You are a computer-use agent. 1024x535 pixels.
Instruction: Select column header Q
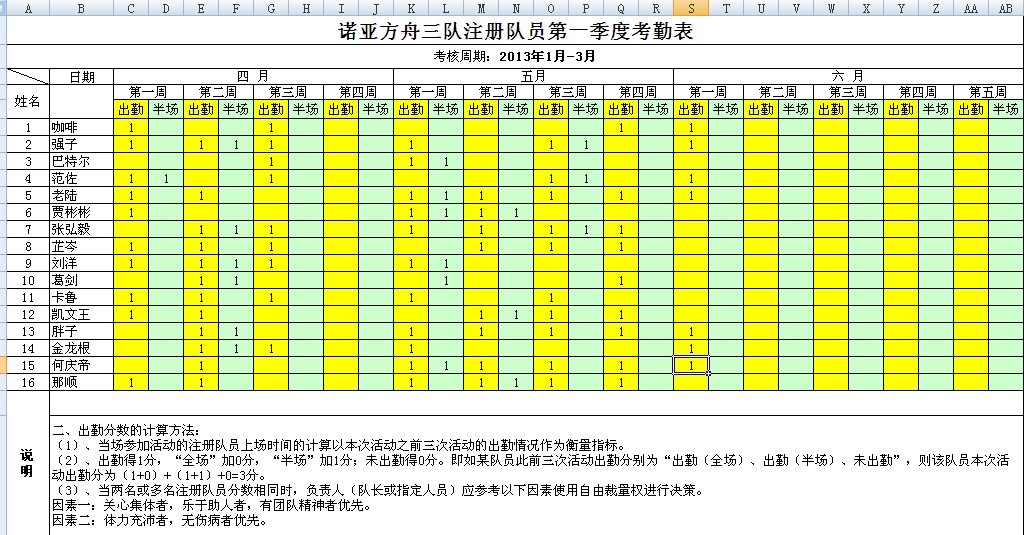[x=620, y=8]
